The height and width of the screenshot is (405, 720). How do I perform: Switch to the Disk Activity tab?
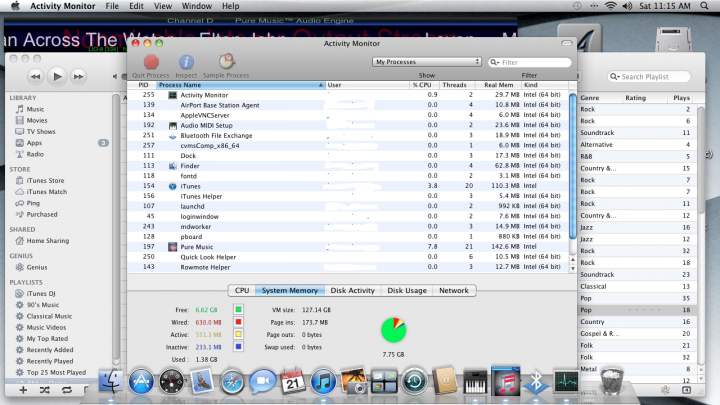(352, 290)
